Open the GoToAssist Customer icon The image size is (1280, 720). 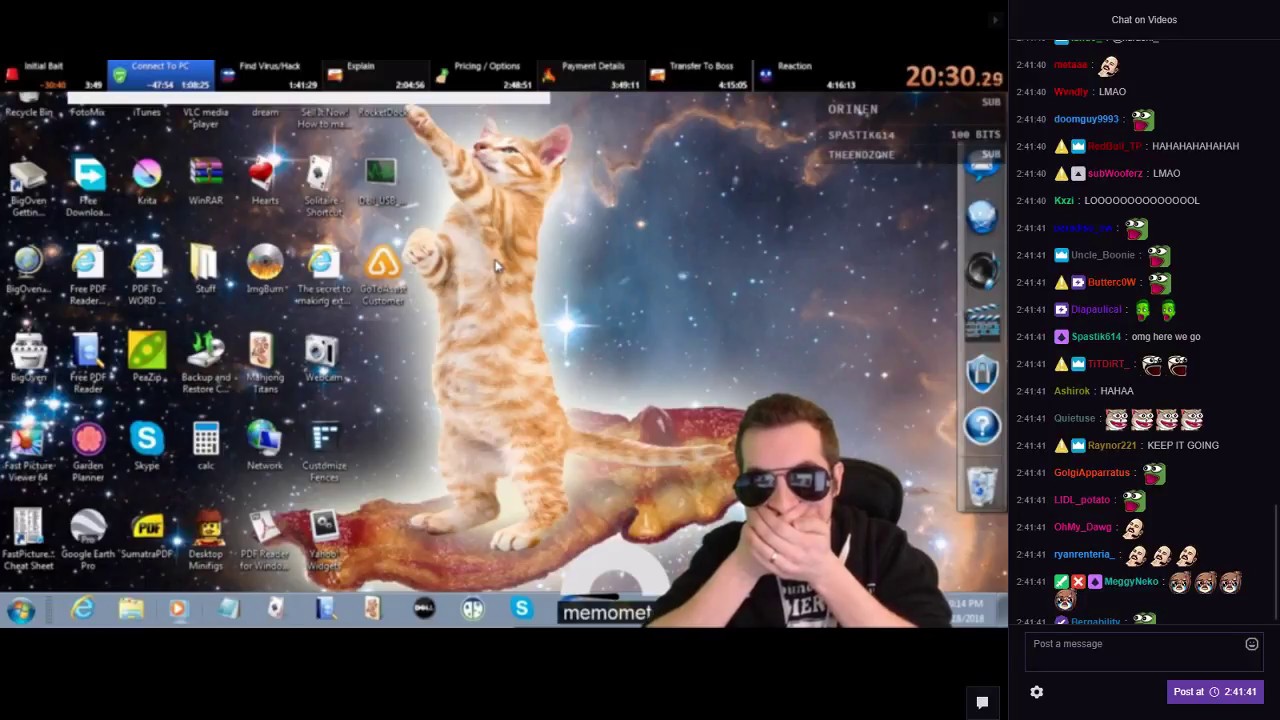click(x=382, y=275)
